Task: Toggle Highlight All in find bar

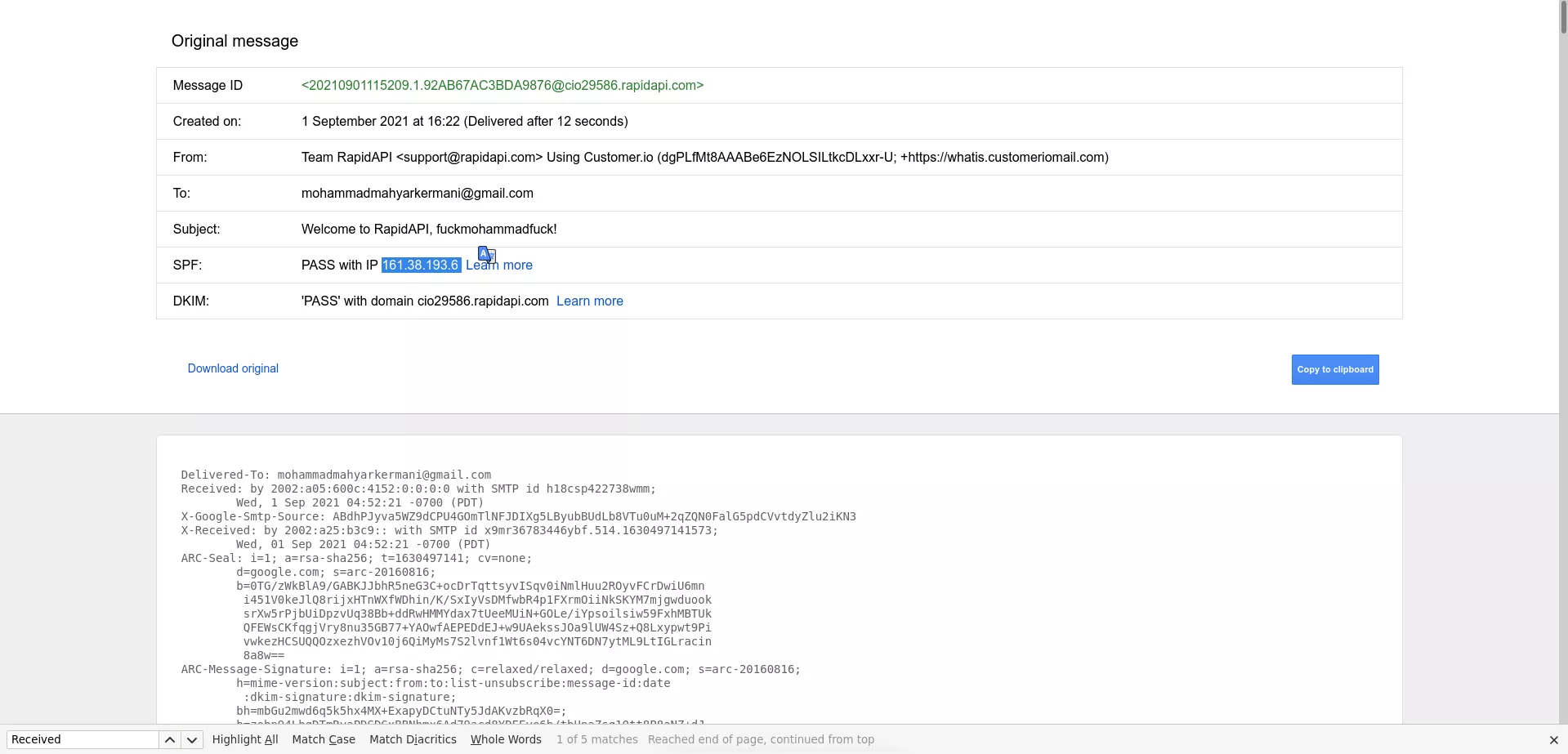Action: click(245, 739)
